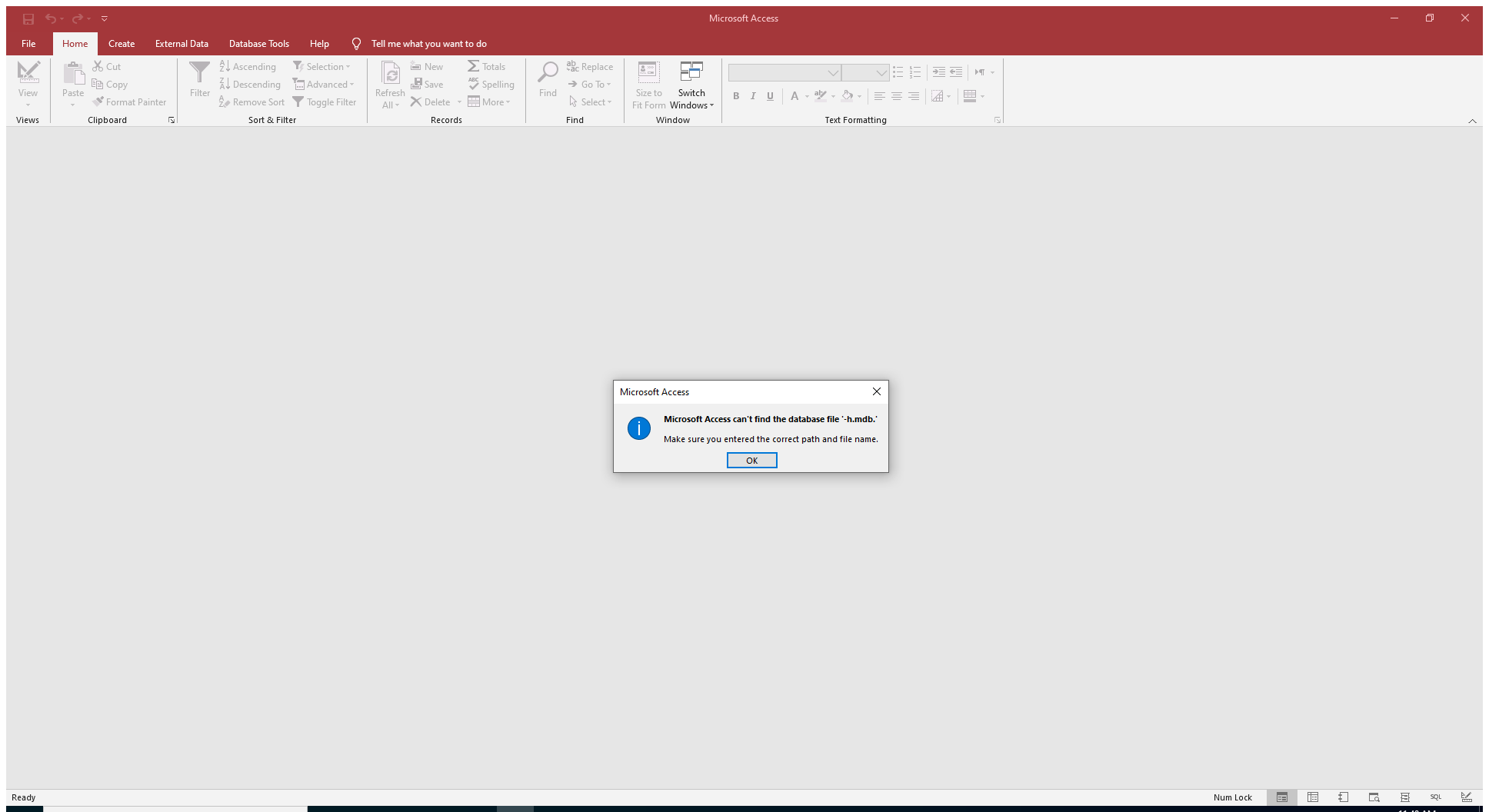Switch to SQL View in the status bar
This screenshot has width=1489, height=812.
(x=1436, y=797)
